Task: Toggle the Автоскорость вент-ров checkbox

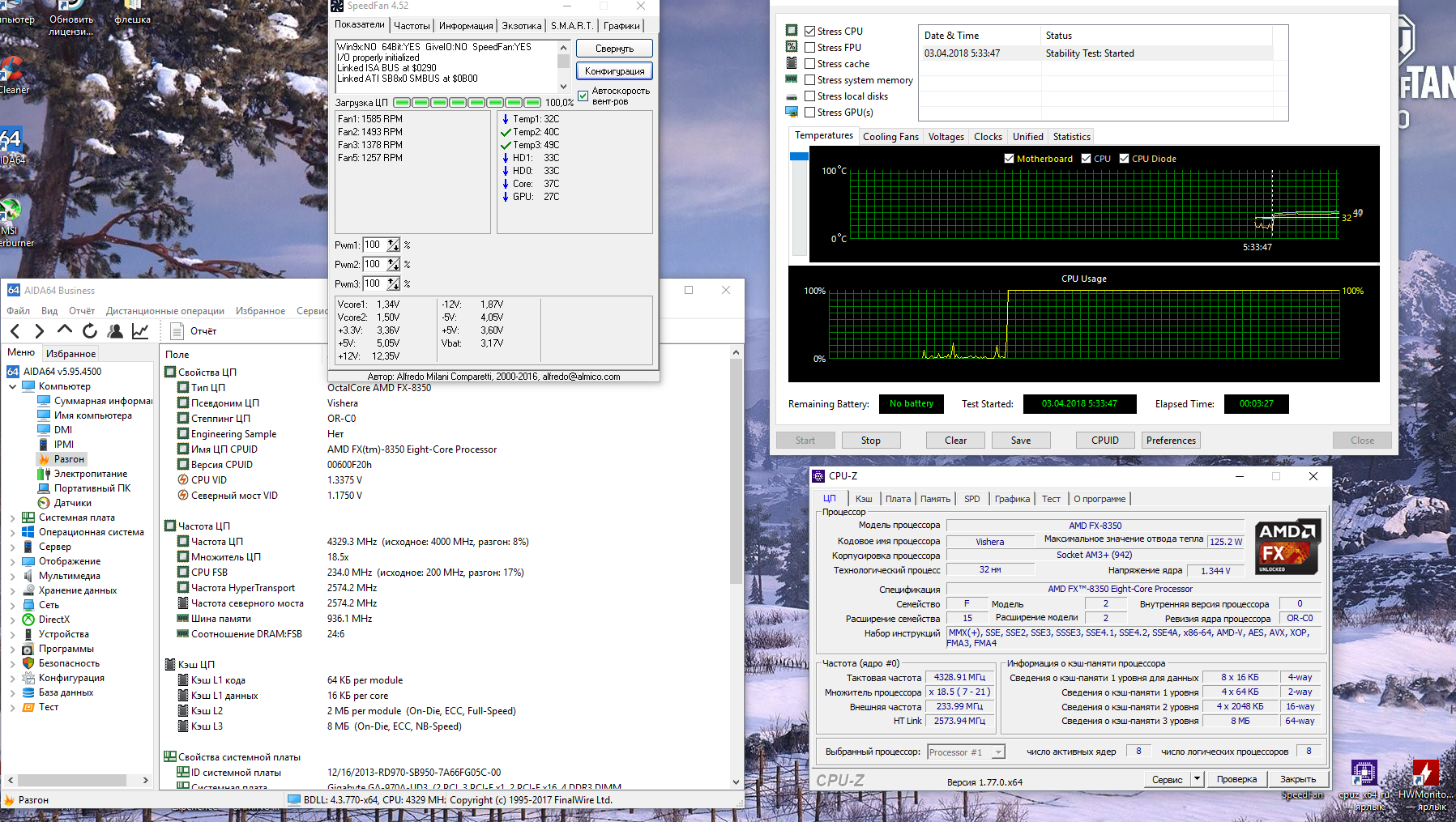Action: (583, 96)
